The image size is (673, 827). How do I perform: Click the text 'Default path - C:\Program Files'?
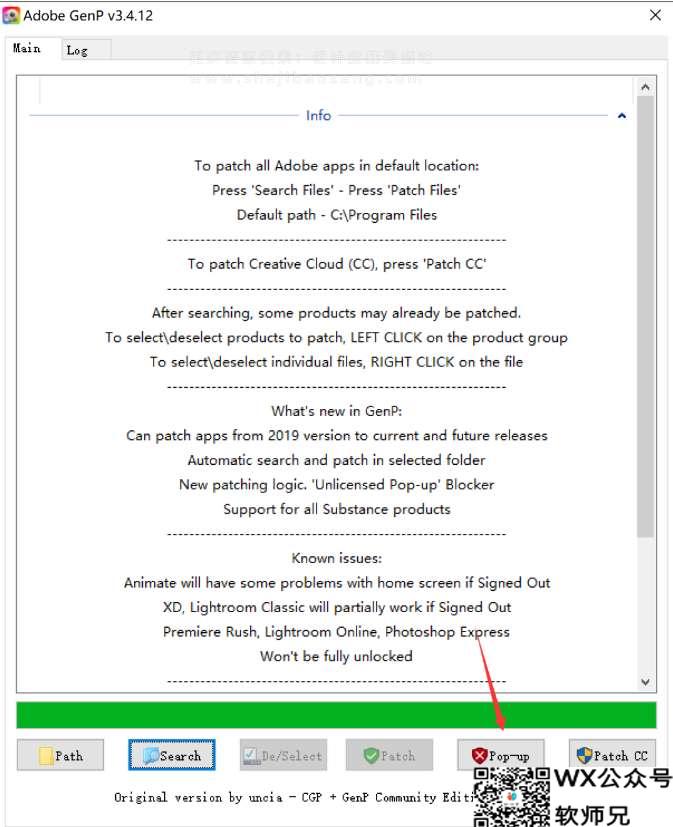336,215
